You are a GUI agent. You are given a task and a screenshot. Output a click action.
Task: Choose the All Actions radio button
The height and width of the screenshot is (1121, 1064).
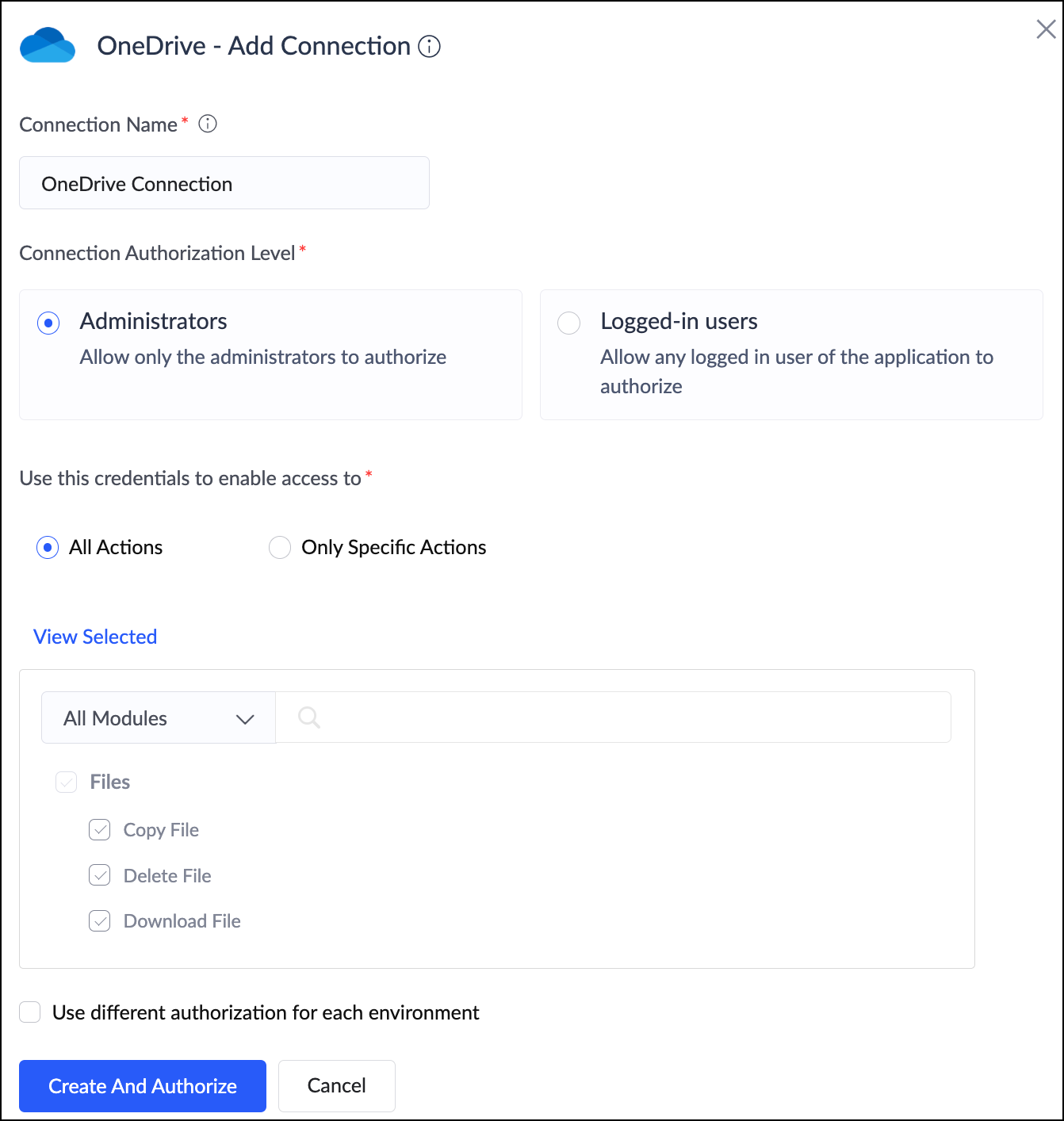pos(48,548)
